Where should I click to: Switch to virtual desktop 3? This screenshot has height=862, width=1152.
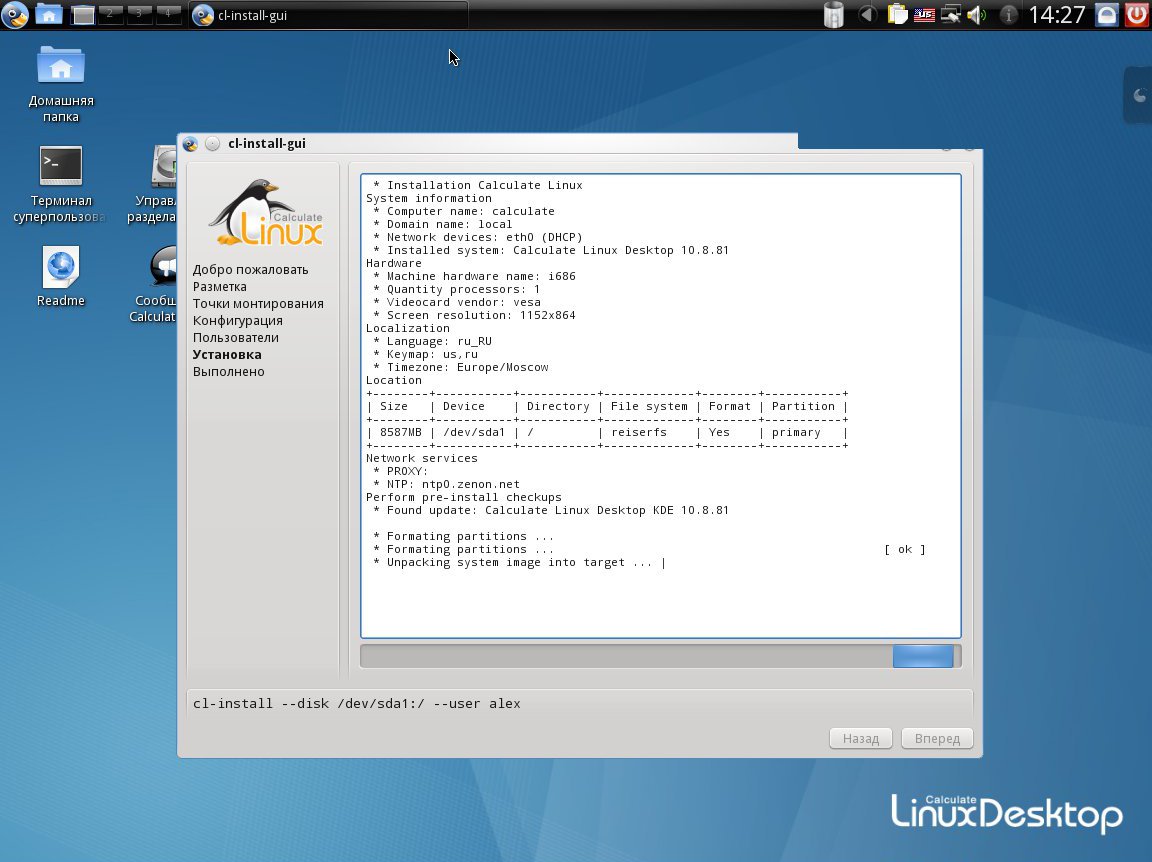pos(140,13)
